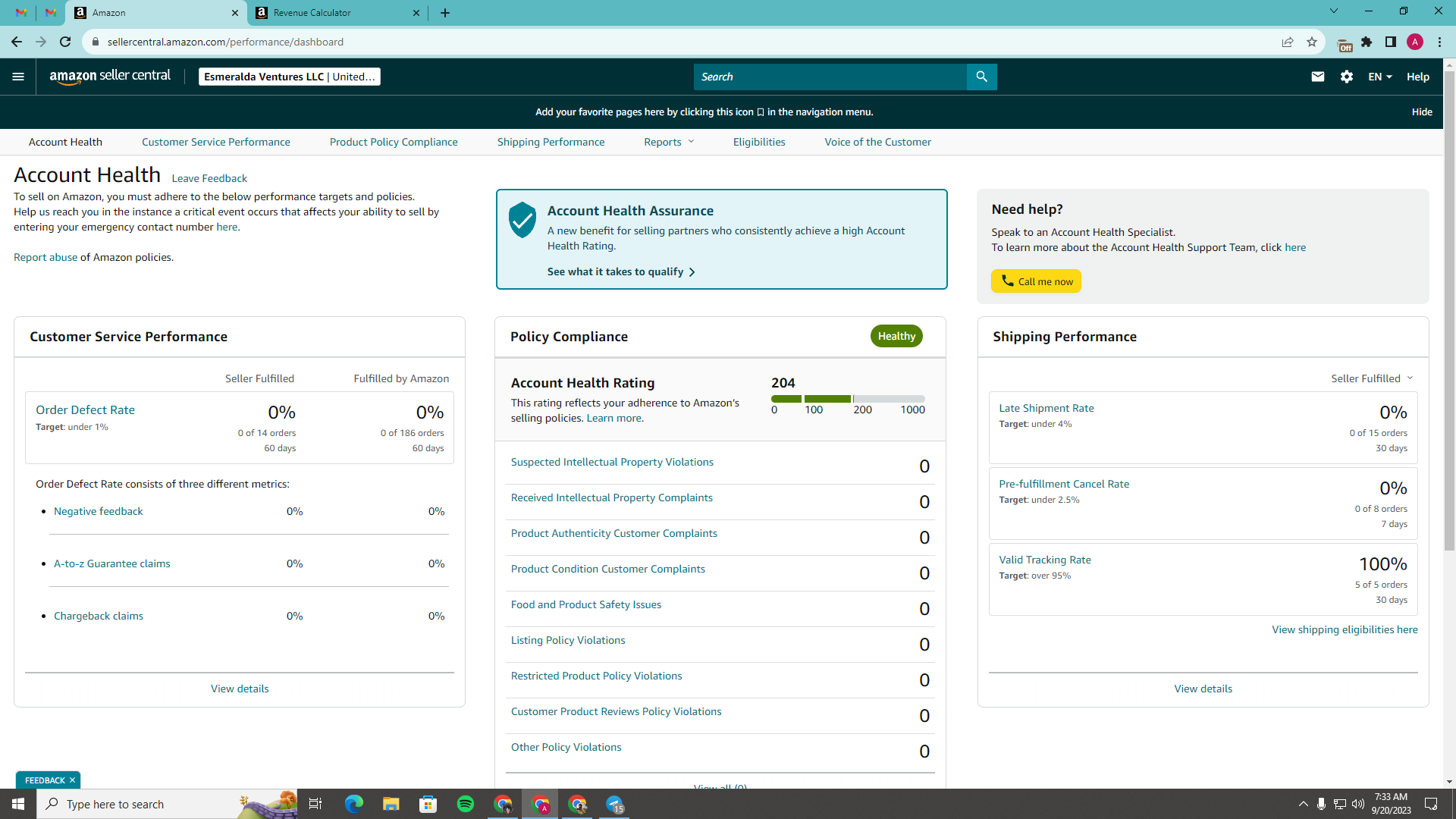
Task: Click the Chrome profile avatar
Action: (1415, 42)
